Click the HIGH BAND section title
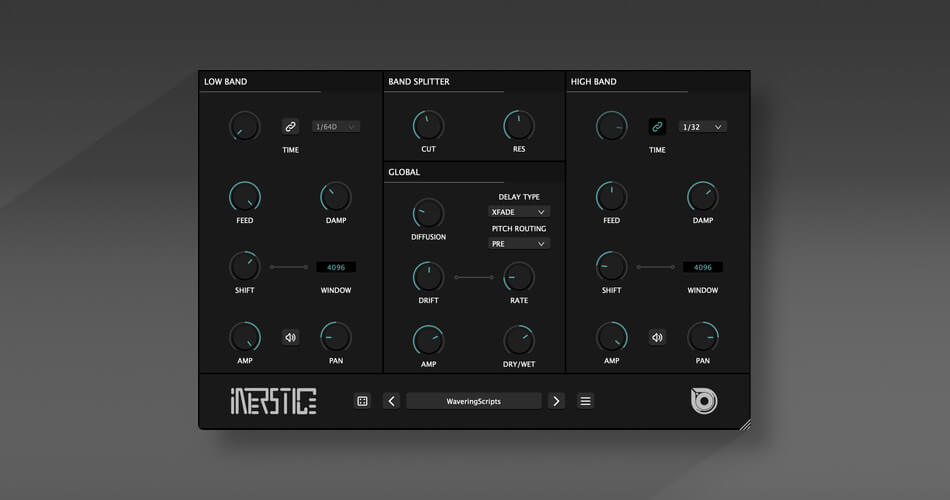The image size is (950, 500). pos(594,81)
